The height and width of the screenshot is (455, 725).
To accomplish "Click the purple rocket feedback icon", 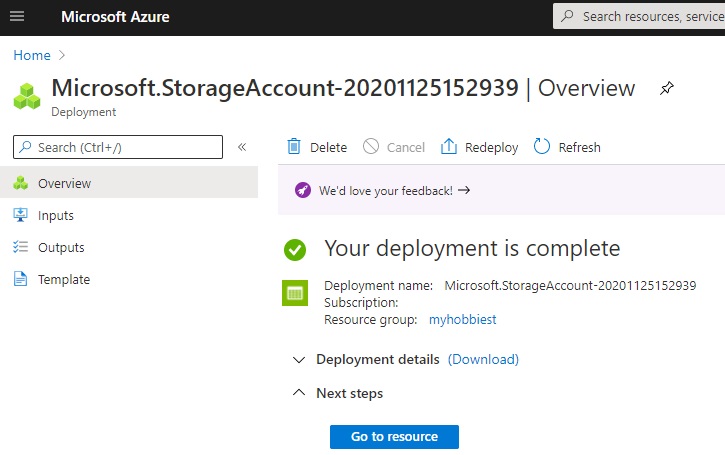I will pos(303,190).
